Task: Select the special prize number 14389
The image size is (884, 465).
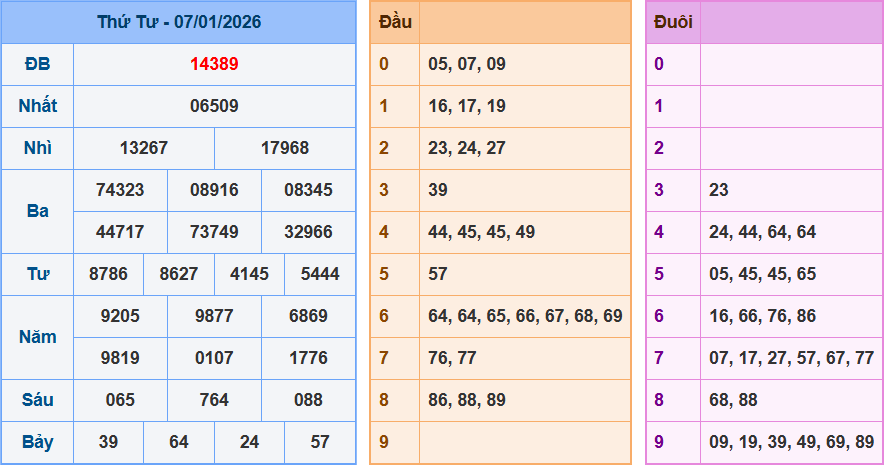Action: click(x=214, y=64)
